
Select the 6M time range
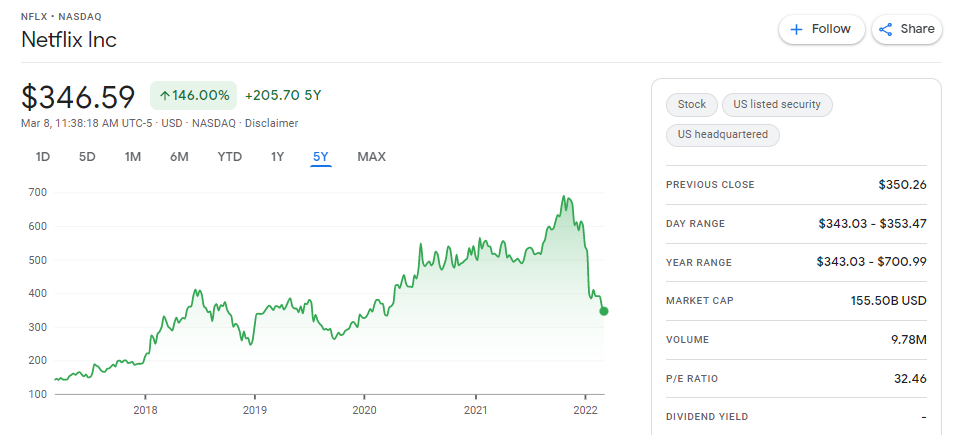pos(179,157)
